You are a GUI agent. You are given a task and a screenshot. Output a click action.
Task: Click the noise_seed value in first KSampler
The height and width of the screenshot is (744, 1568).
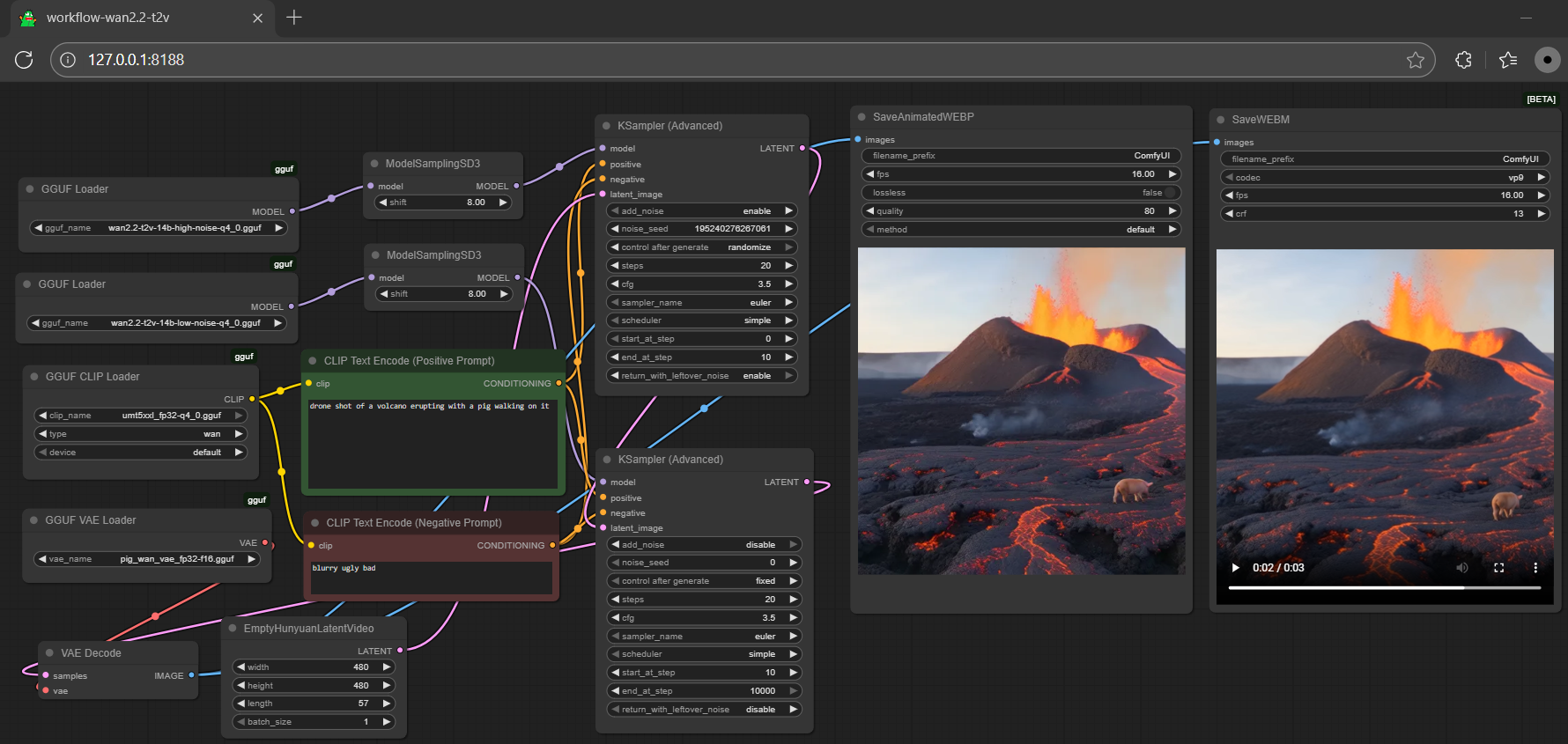(x=732, y=229)
